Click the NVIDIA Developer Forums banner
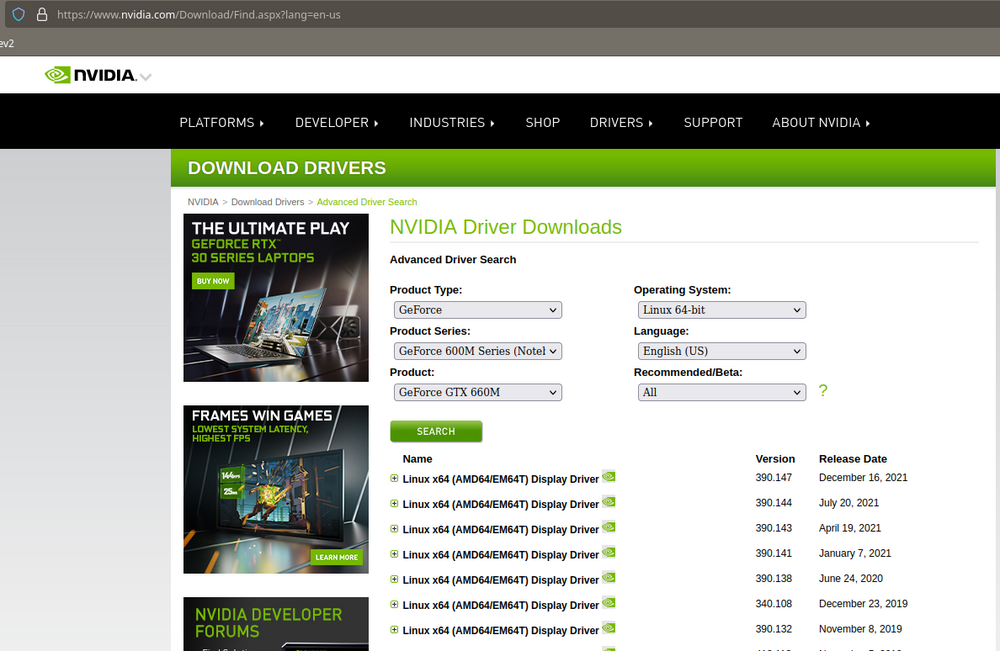The height and width of the screenshot is (651, 1000). [276, 624]
